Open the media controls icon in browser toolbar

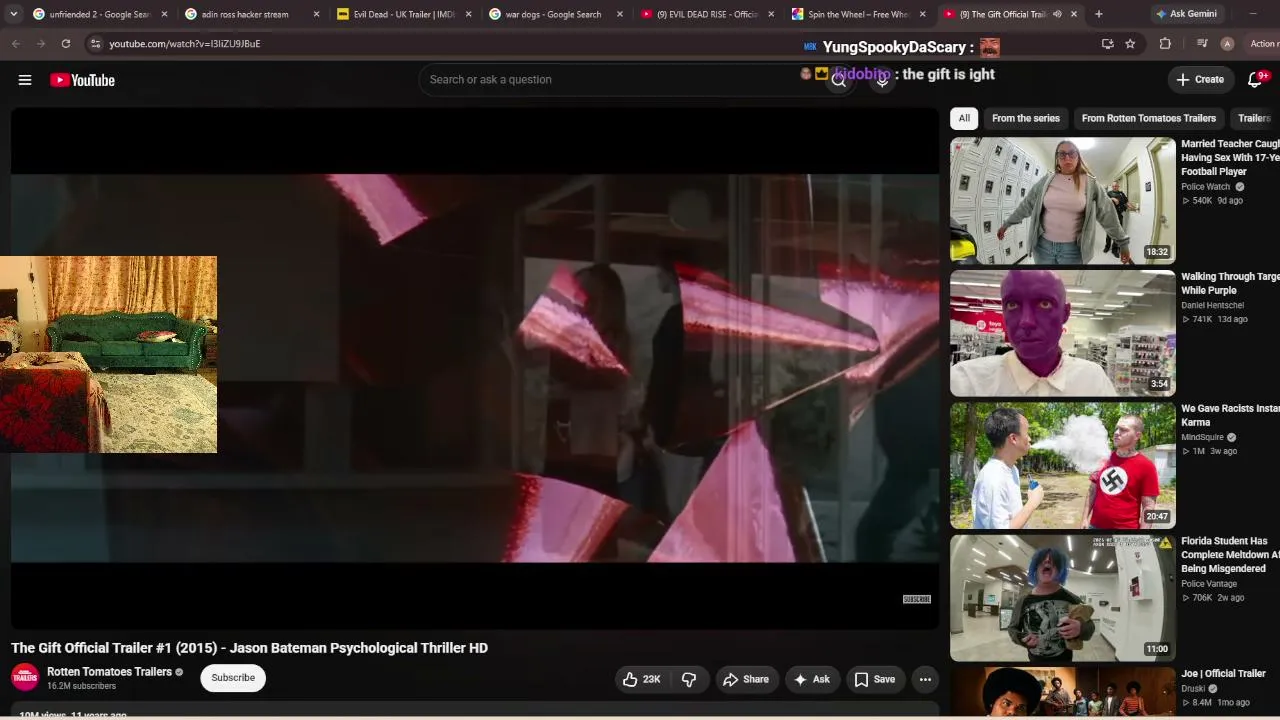[1202, 44]
